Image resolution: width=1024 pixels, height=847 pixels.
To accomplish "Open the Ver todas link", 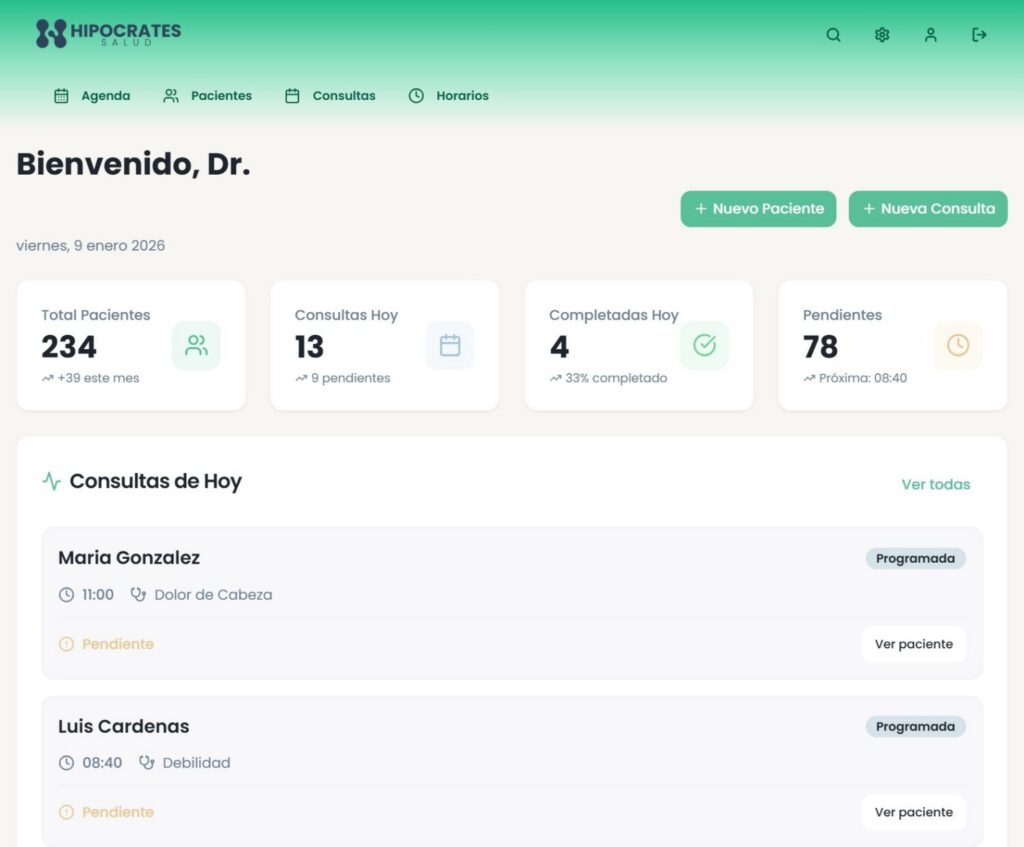I will tap(935, 484).
